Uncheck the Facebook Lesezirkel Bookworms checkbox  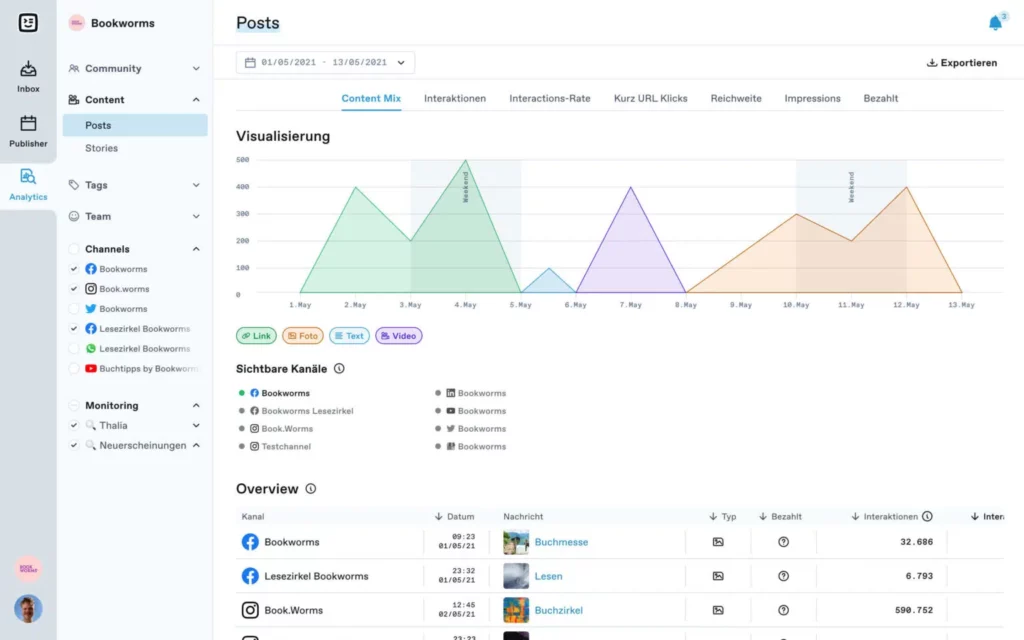[x=74, y=328]
